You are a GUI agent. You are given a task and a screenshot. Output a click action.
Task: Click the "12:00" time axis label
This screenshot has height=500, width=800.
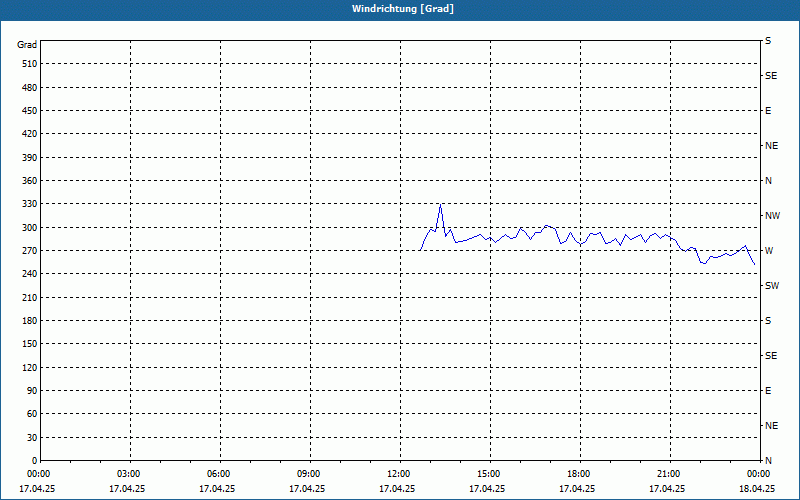[x=398, y=474]
